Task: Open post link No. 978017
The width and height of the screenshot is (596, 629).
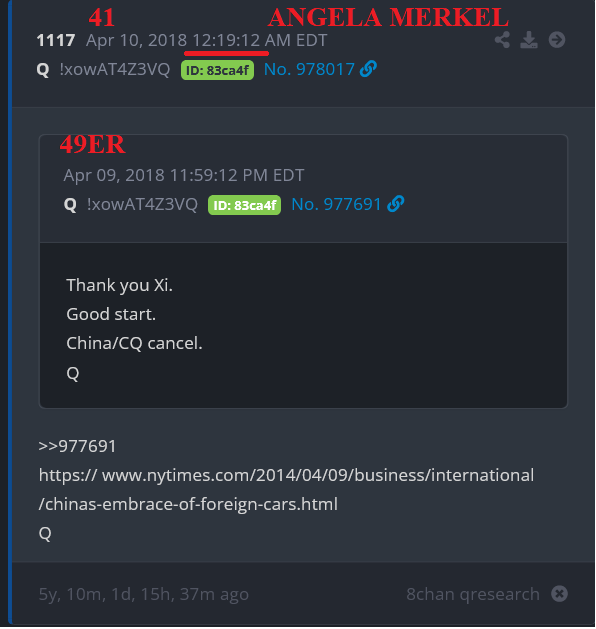Action: (x=309, y=69)
